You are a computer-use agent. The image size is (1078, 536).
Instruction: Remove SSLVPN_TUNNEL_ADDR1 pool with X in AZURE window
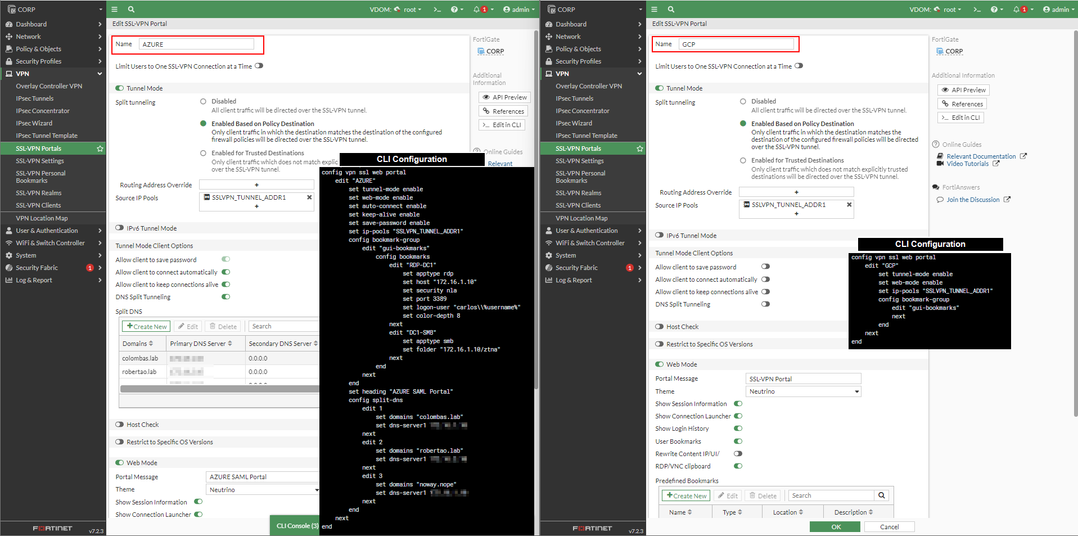pos(309,197)
